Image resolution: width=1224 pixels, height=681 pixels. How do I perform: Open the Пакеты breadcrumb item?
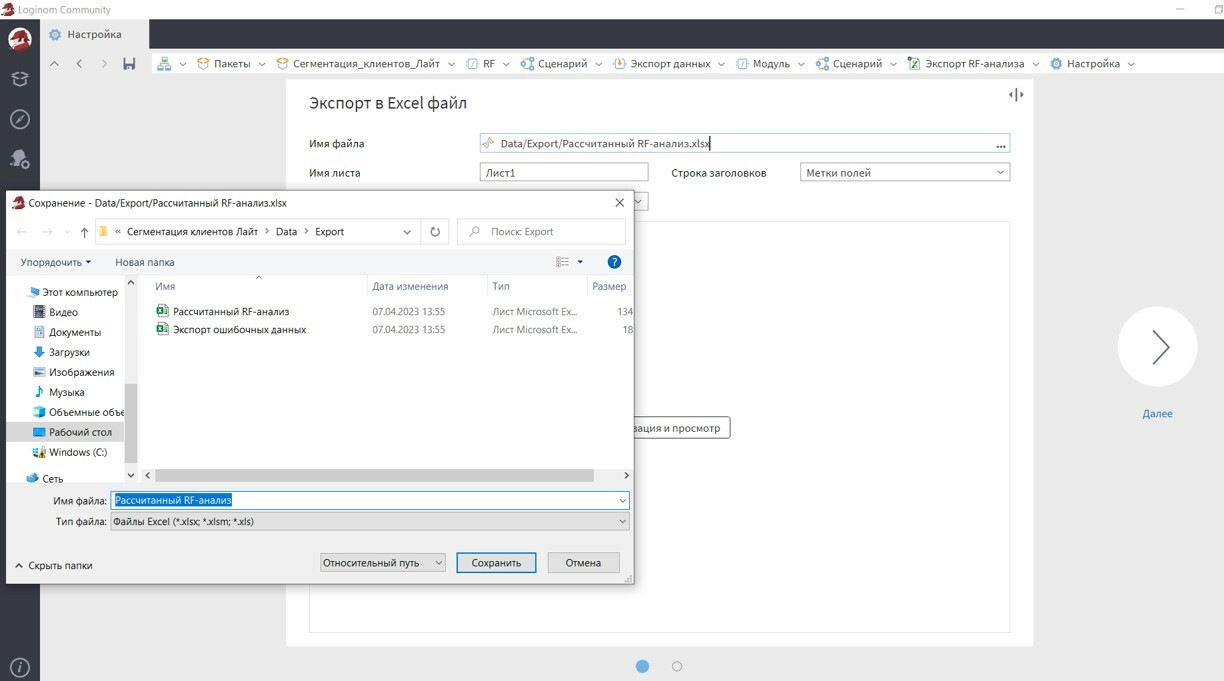[223, 63]
